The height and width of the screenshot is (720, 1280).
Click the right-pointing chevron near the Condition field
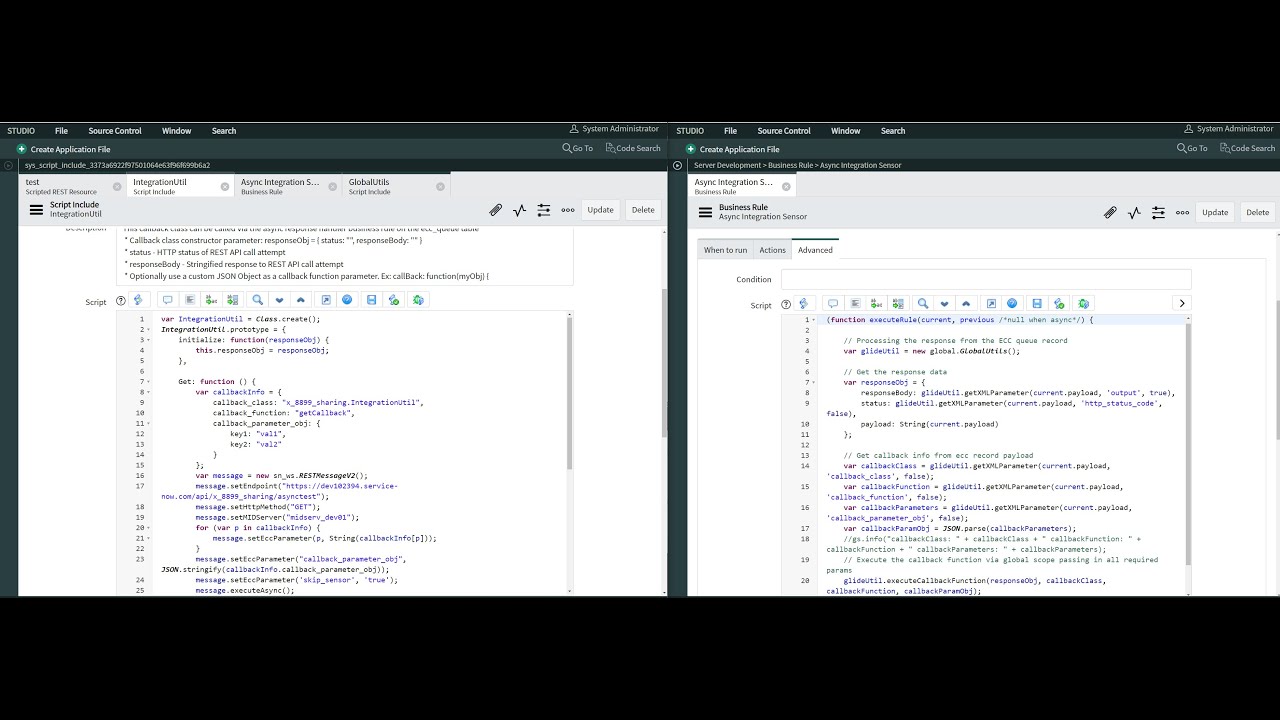click(1182, 302)
